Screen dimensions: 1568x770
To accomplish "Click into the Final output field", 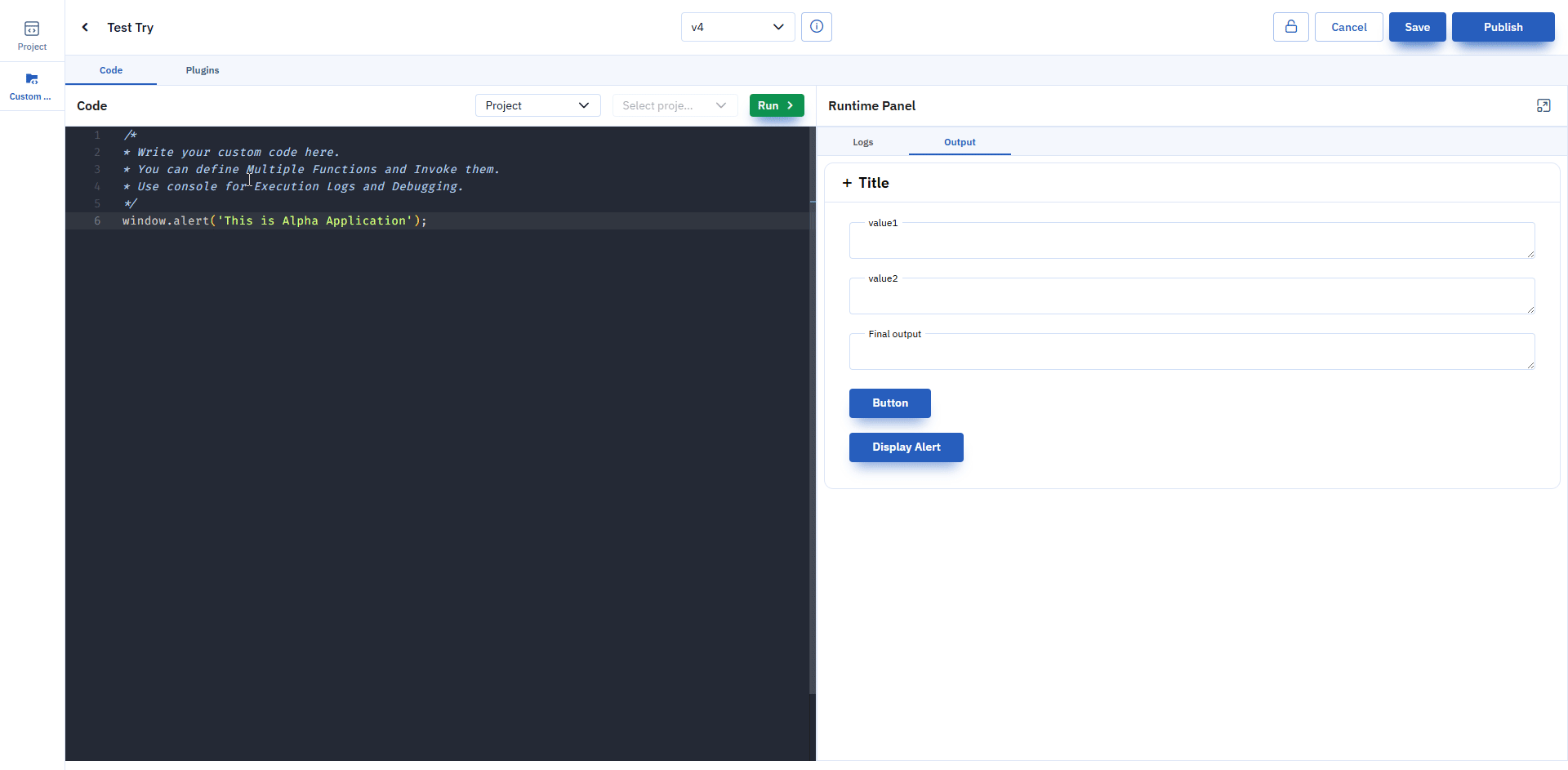I will (1192, 351).
